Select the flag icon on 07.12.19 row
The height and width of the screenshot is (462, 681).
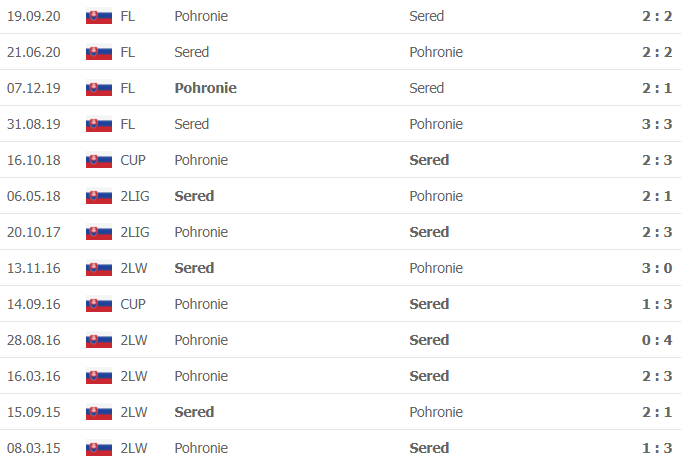coord(98,88)
